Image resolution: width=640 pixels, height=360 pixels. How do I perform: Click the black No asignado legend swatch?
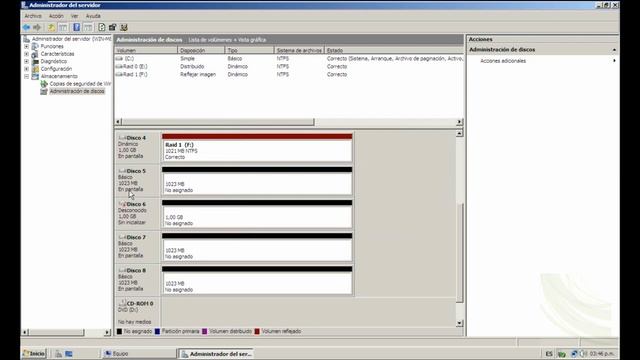tap(119, 331)
